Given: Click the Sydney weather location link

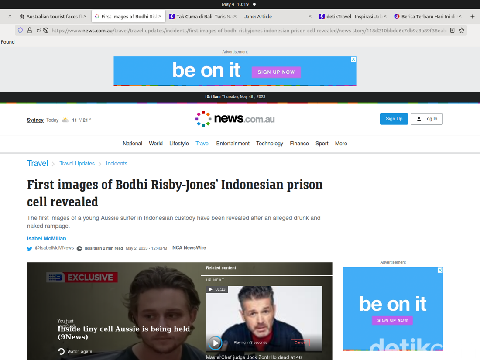Looking at the screenshot, I should (35, 120).
